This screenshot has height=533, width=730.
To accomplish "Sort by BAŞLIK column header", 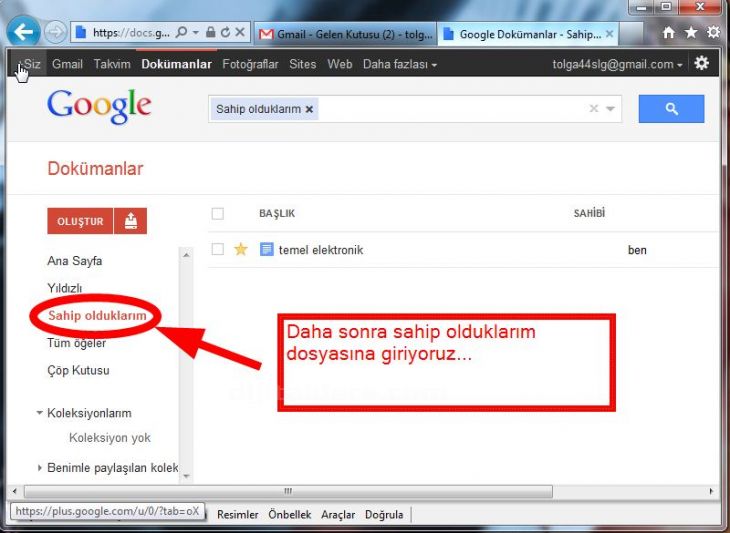I will click(x=277, y=214).
